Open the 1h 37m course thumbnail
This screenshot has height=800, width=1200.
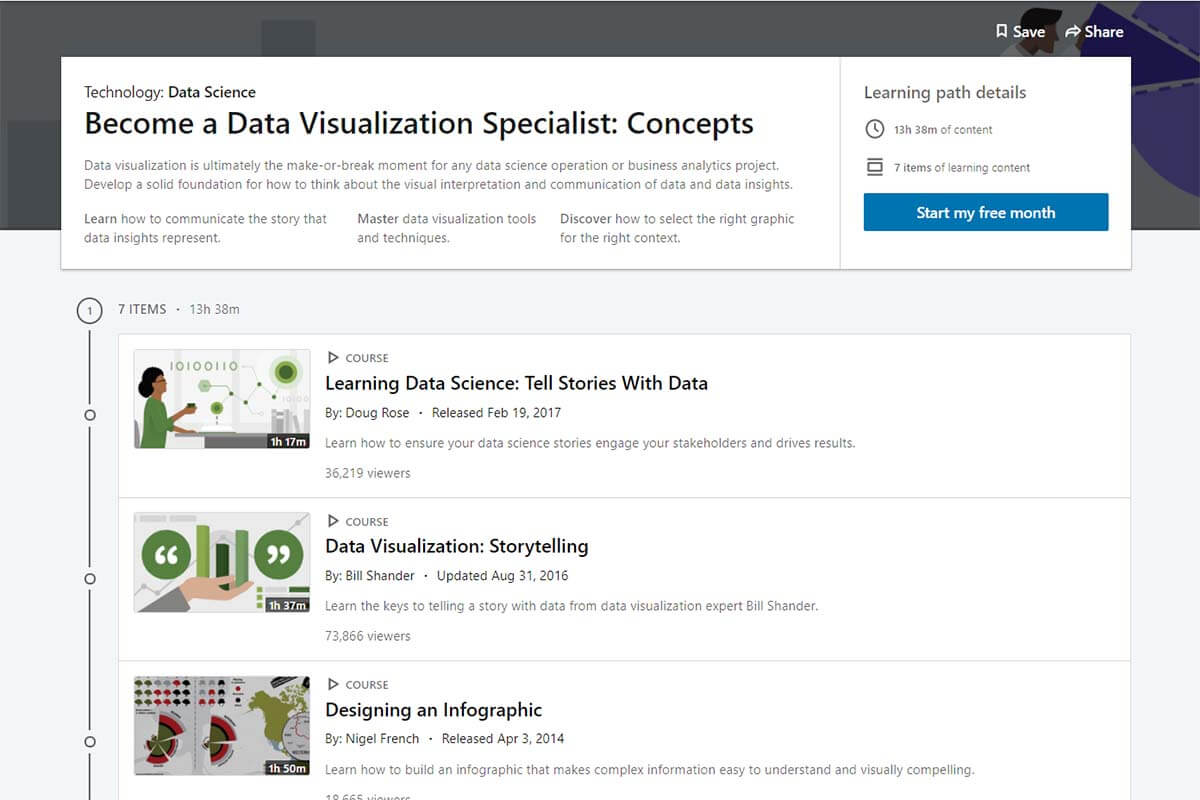coord(222,562)
